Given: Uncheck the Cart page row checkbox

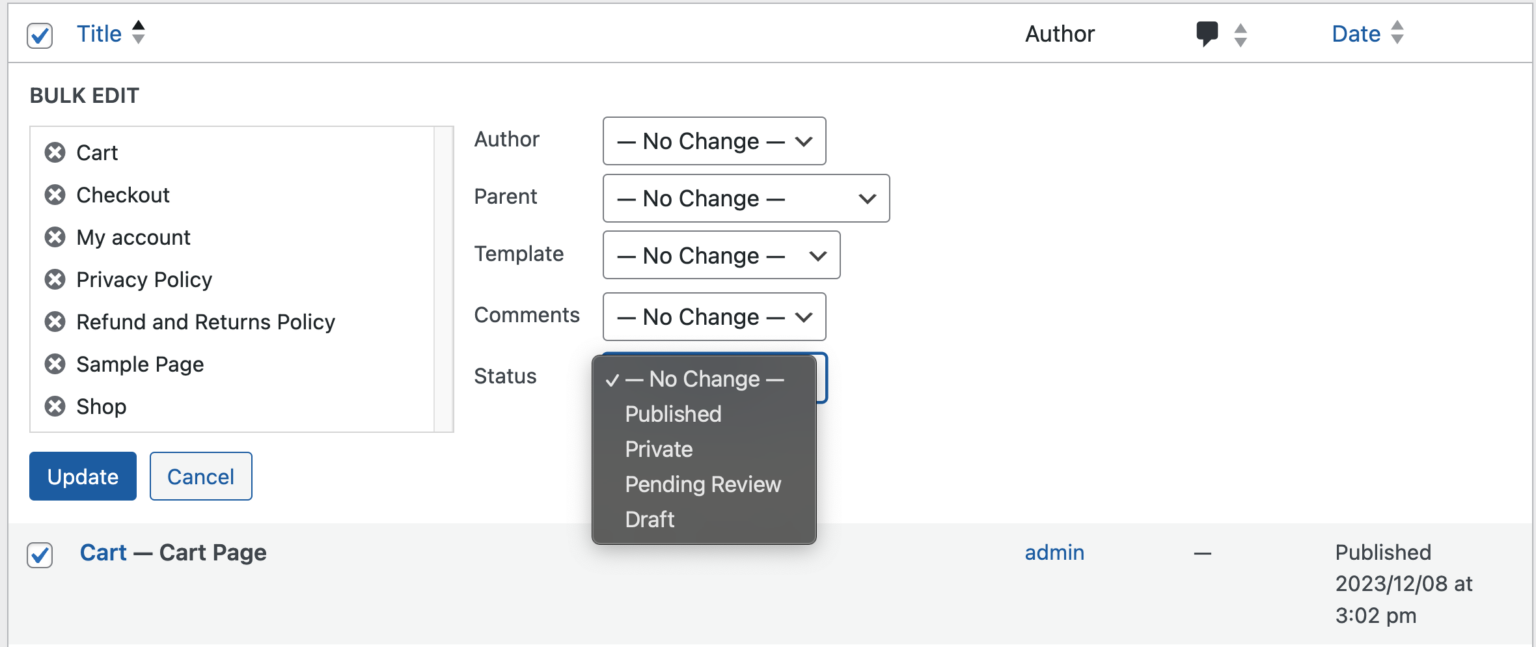Looking at the screenshot, I should [x=39, y=554].
